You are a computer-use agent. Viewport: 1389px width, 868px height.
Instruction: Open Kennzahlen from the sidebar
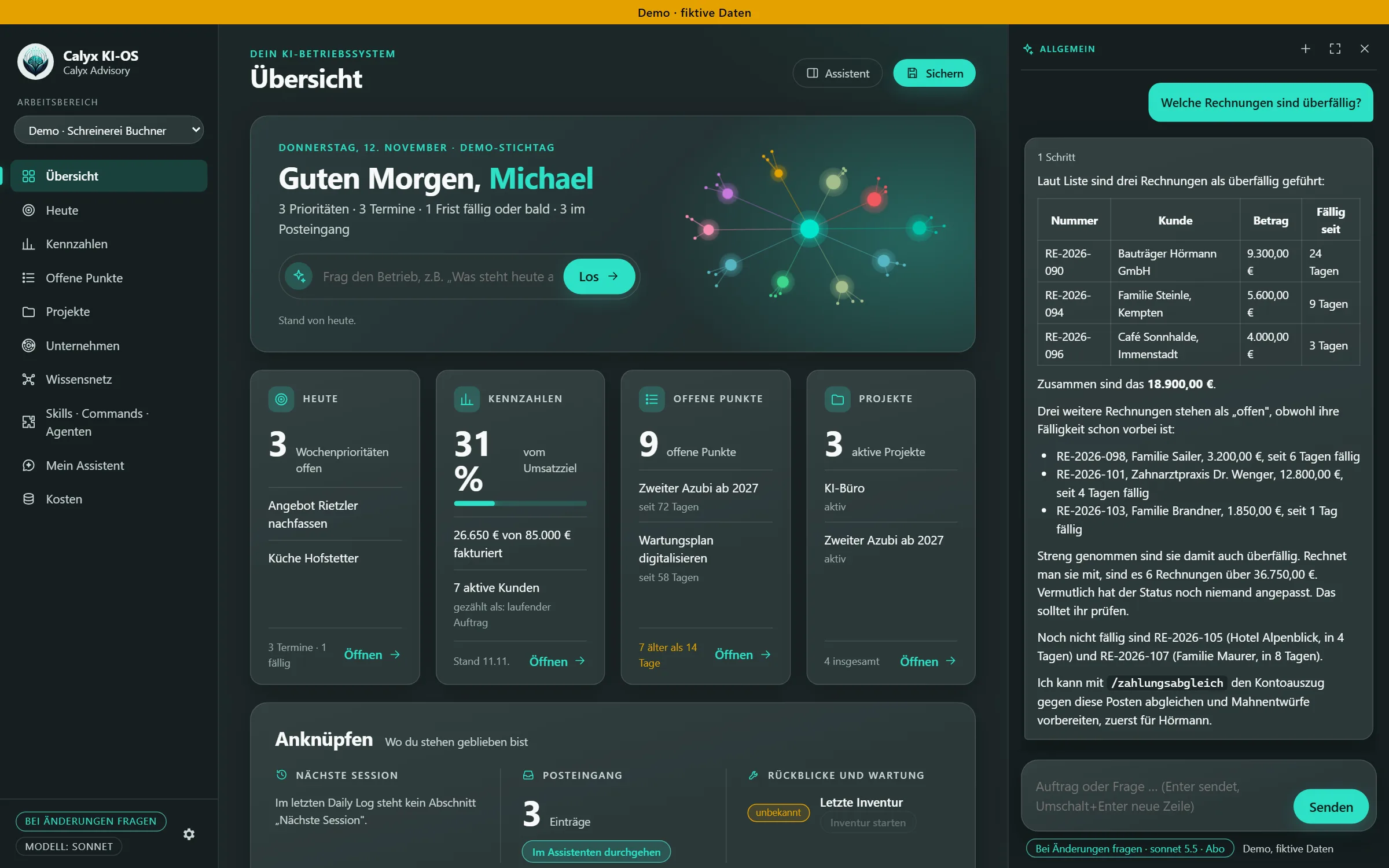[109, 244]
